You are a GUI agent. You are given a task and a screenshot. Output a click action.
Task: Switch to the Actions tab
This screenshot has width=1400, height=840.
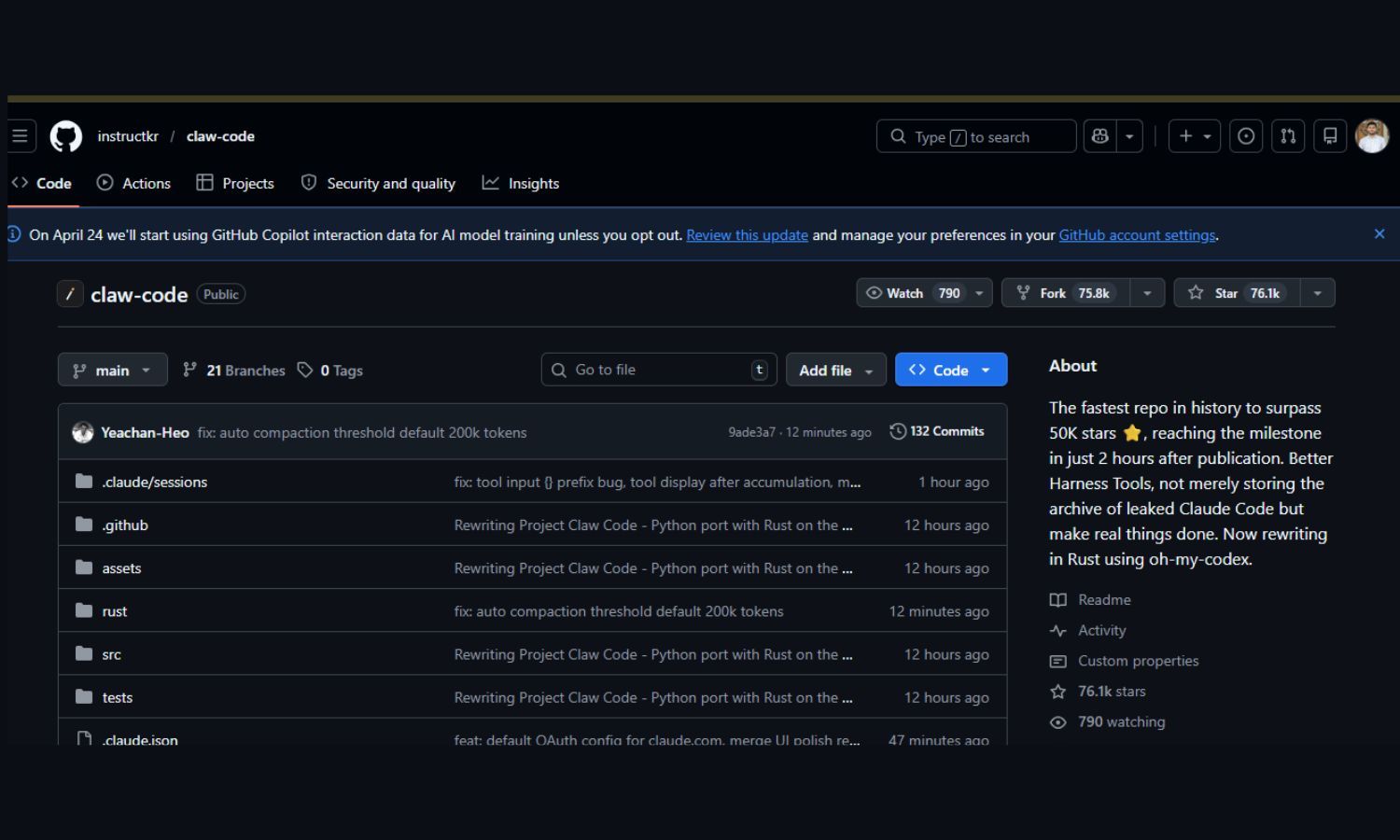point(133,183)
